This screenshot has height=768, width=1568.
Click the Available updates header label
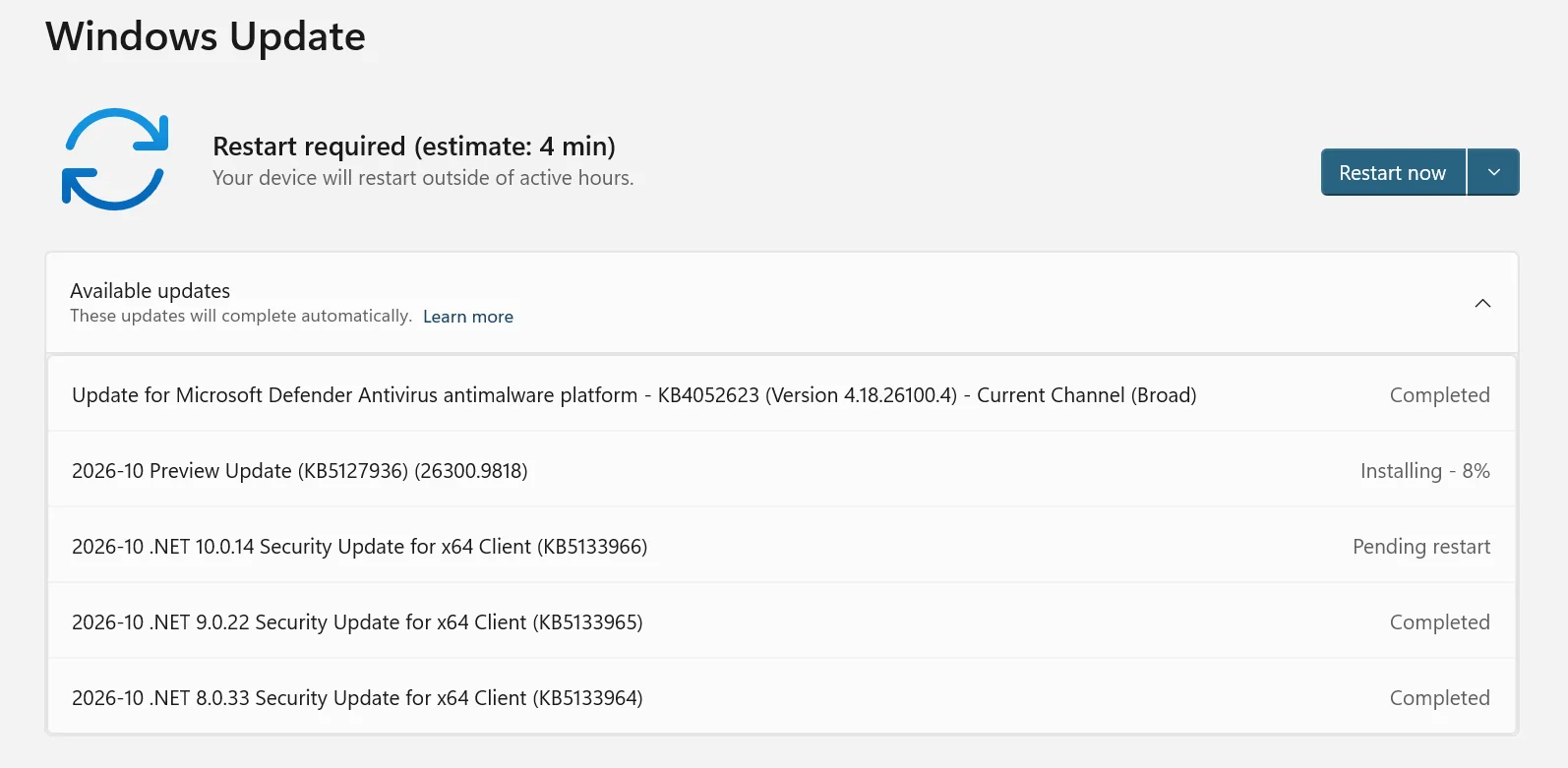pos(150,291)
